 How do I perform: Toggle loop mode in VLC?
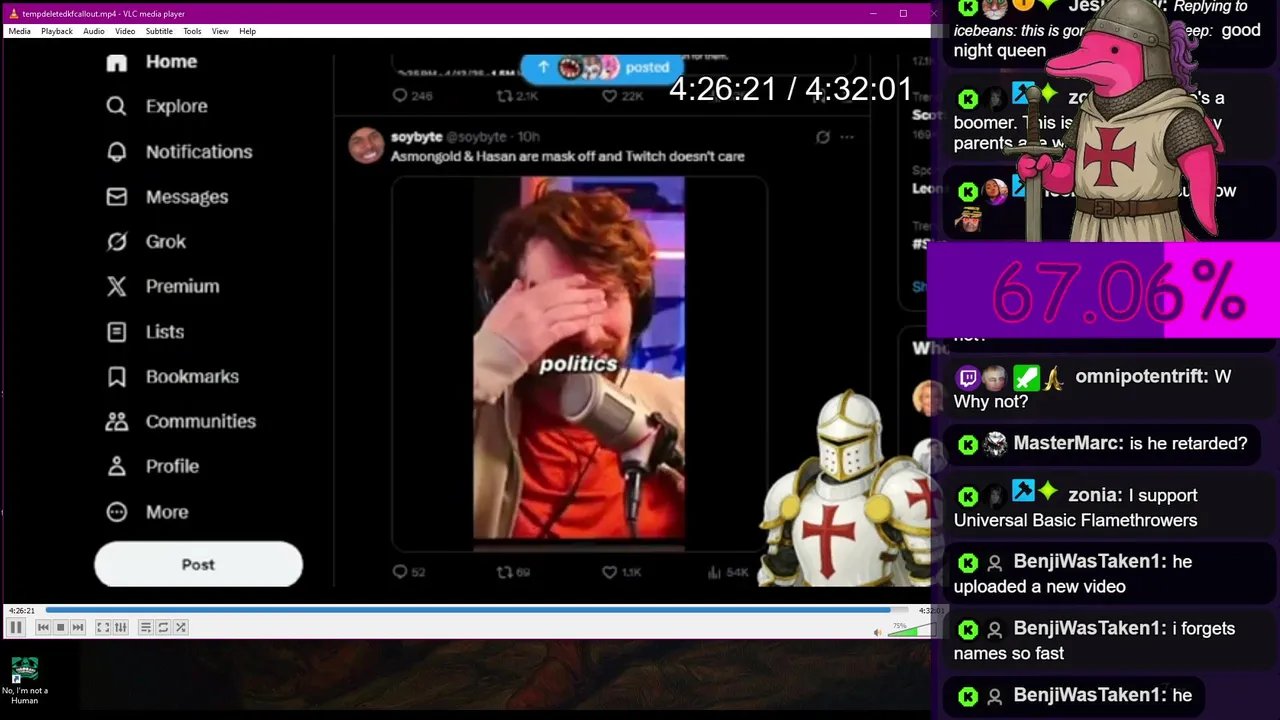pyautogui.click(x=163, y=627)
